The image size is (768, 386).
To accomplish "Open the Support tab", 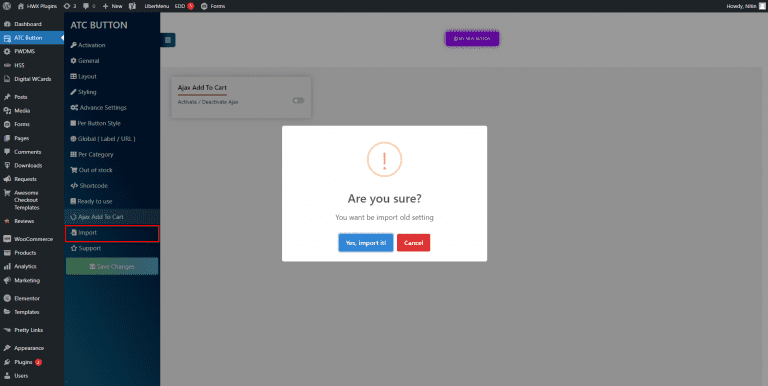I will pos(112,248).
